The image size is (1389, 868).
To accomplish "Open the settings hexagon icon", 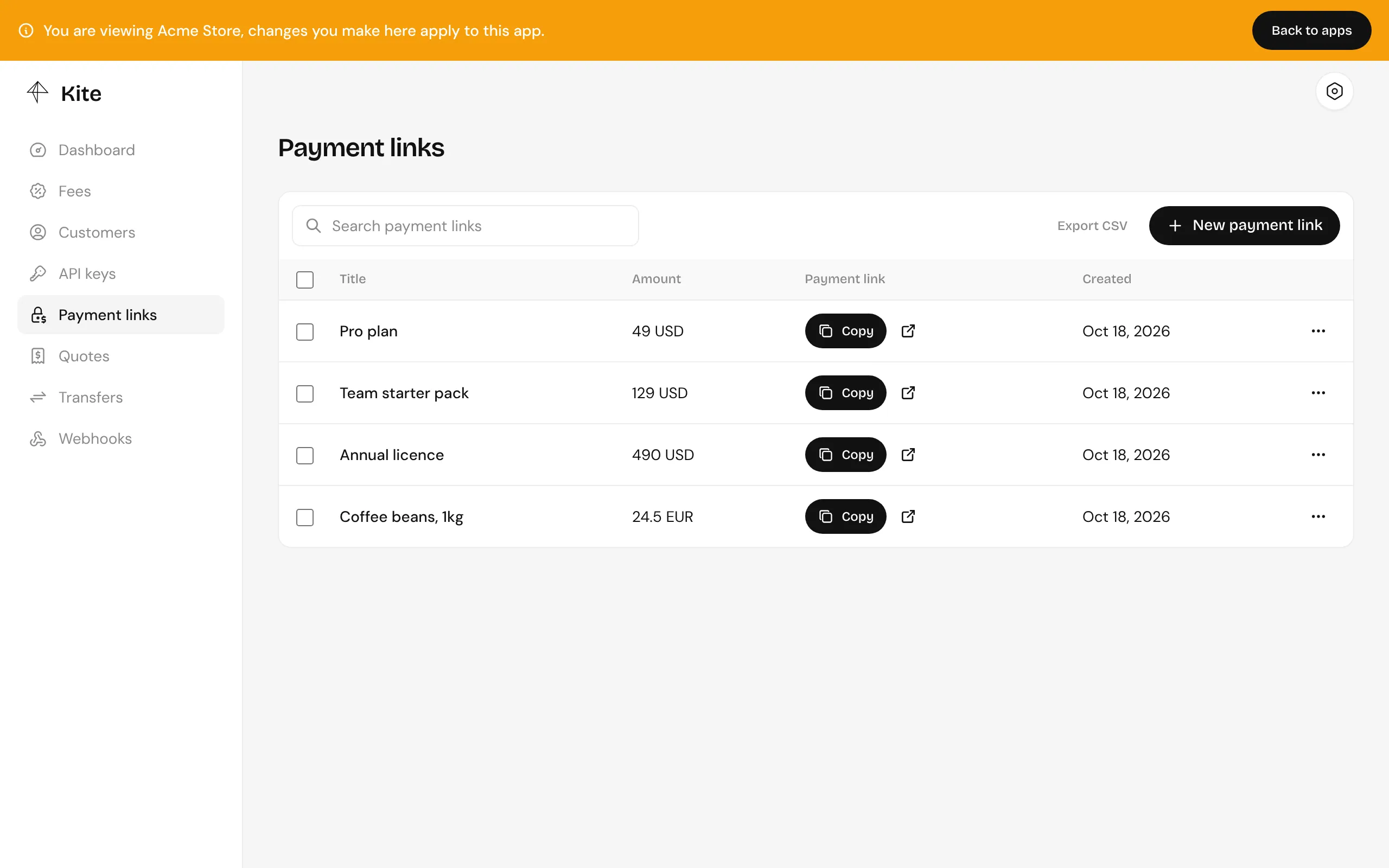I will [x=1334, y=91].
